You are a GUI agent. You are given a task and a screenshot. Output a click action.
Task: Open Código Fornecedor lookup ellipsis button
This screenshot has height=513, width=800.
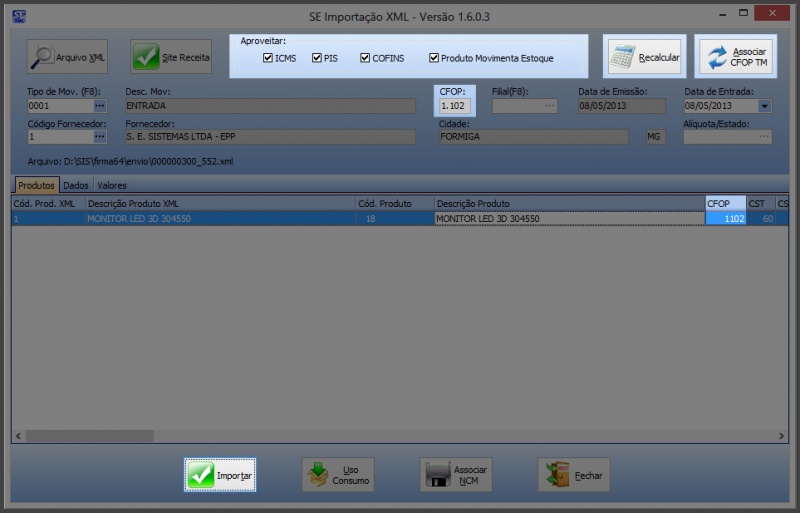(x=99, y=137)
